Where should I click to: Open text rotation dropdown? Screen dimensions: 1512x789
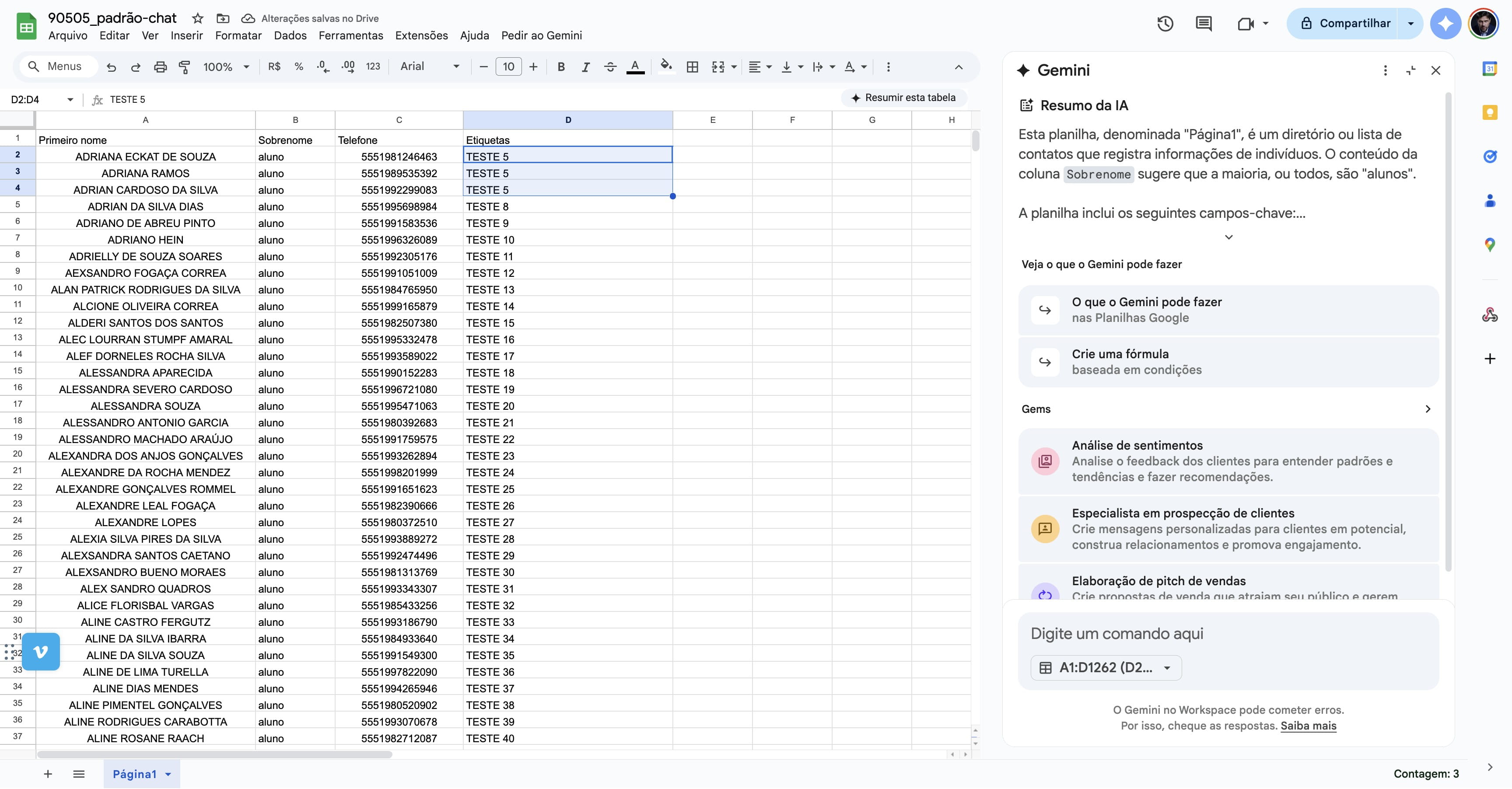[x=855, y=67]
